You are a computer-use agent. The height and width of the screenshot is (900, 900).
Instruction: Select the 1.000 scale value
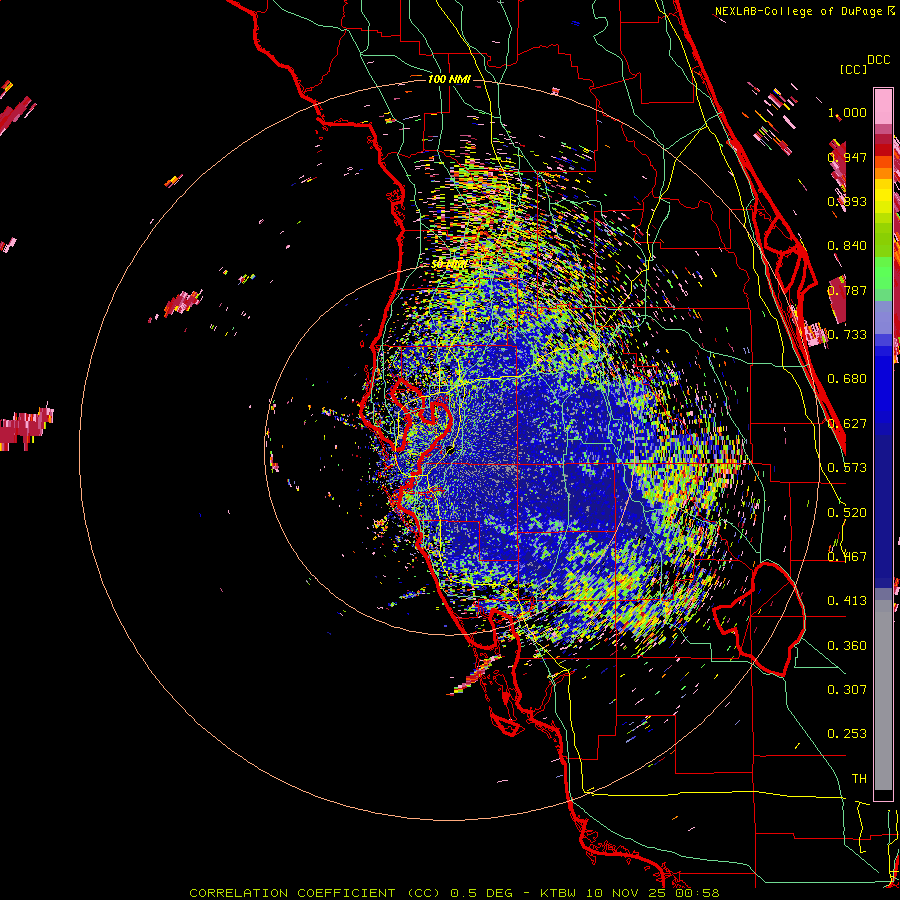pyautogui.click(x=847, y=112)
